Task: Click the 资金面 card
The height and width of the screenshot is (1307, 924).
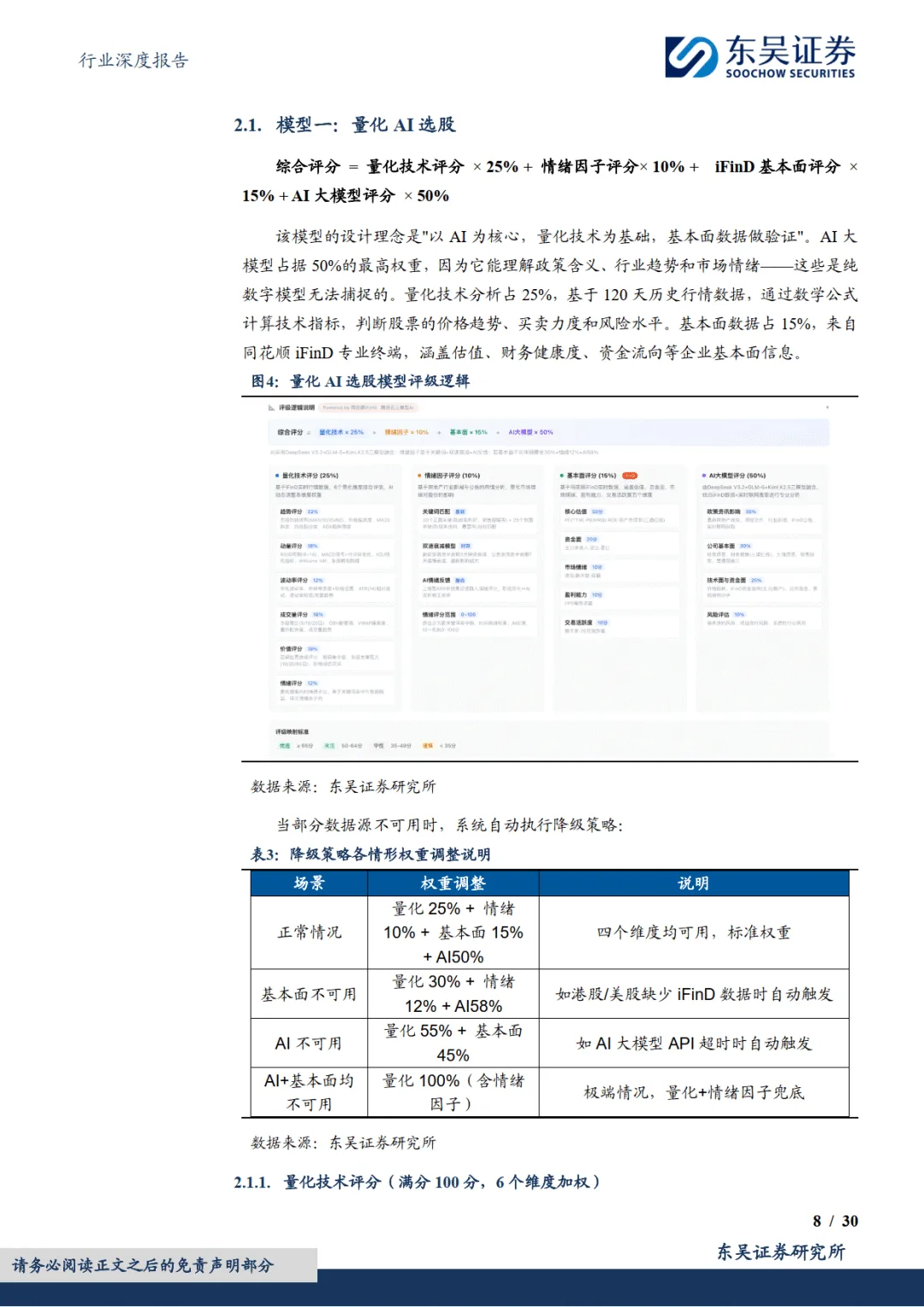Action: pos(619,544)
